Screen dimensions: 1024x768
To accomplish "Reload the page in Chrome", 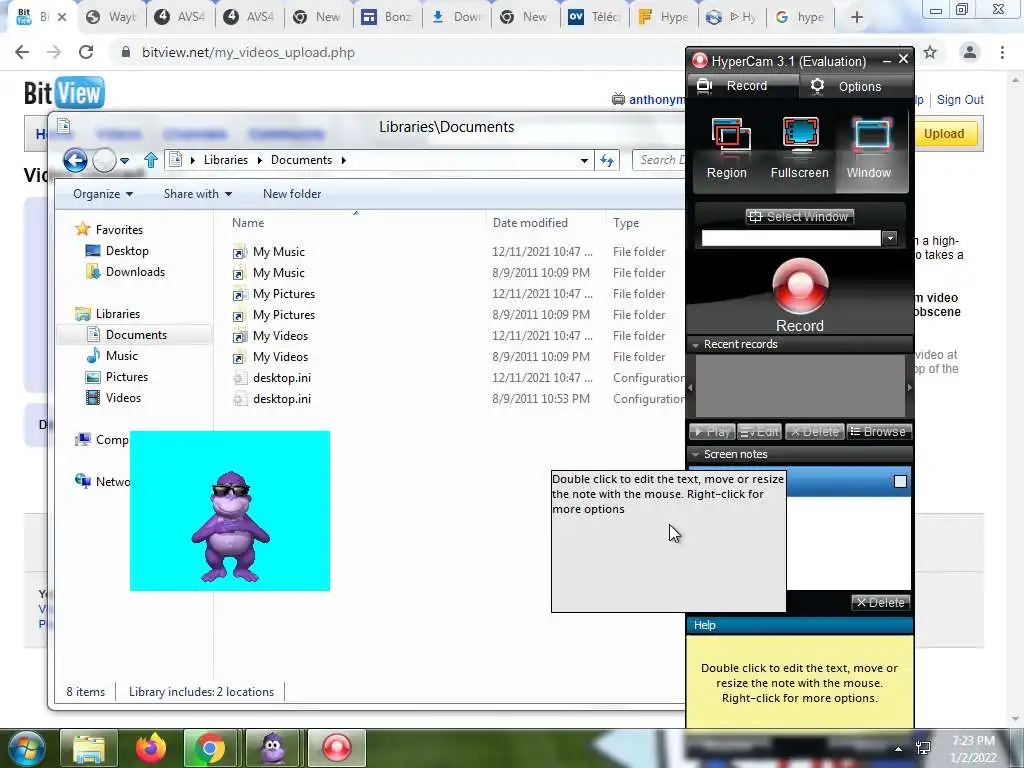I will (86, 52).
